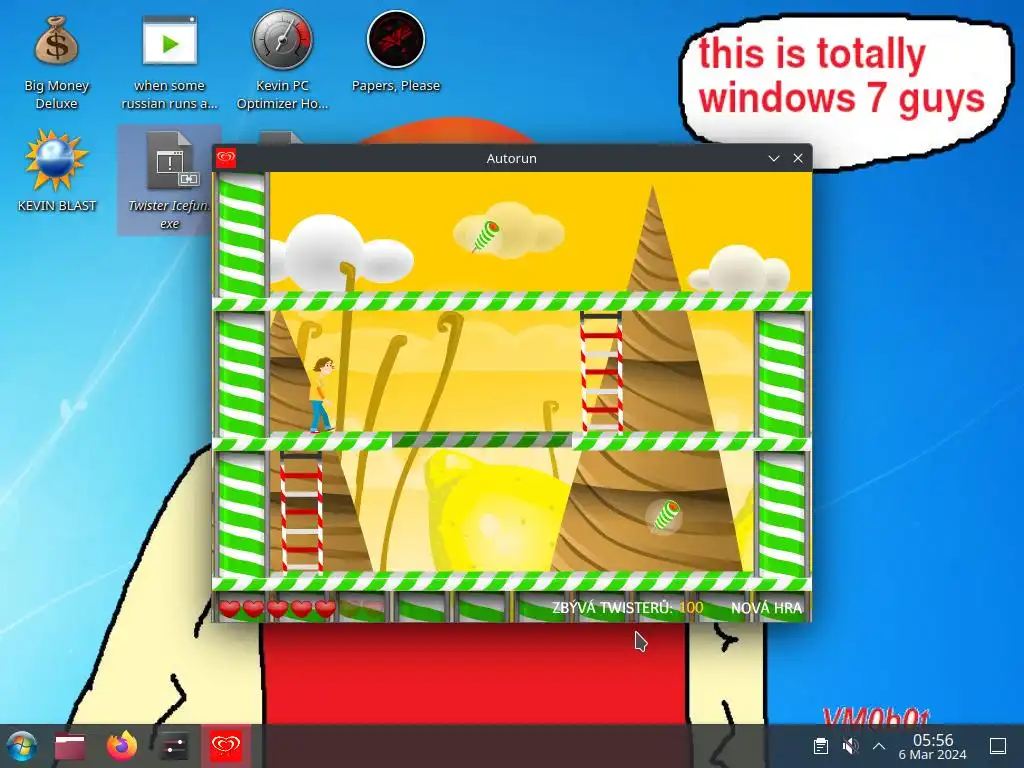Close the Autorun game window
The width and height of the screenshot is (1024, 768).
point(798,158)
